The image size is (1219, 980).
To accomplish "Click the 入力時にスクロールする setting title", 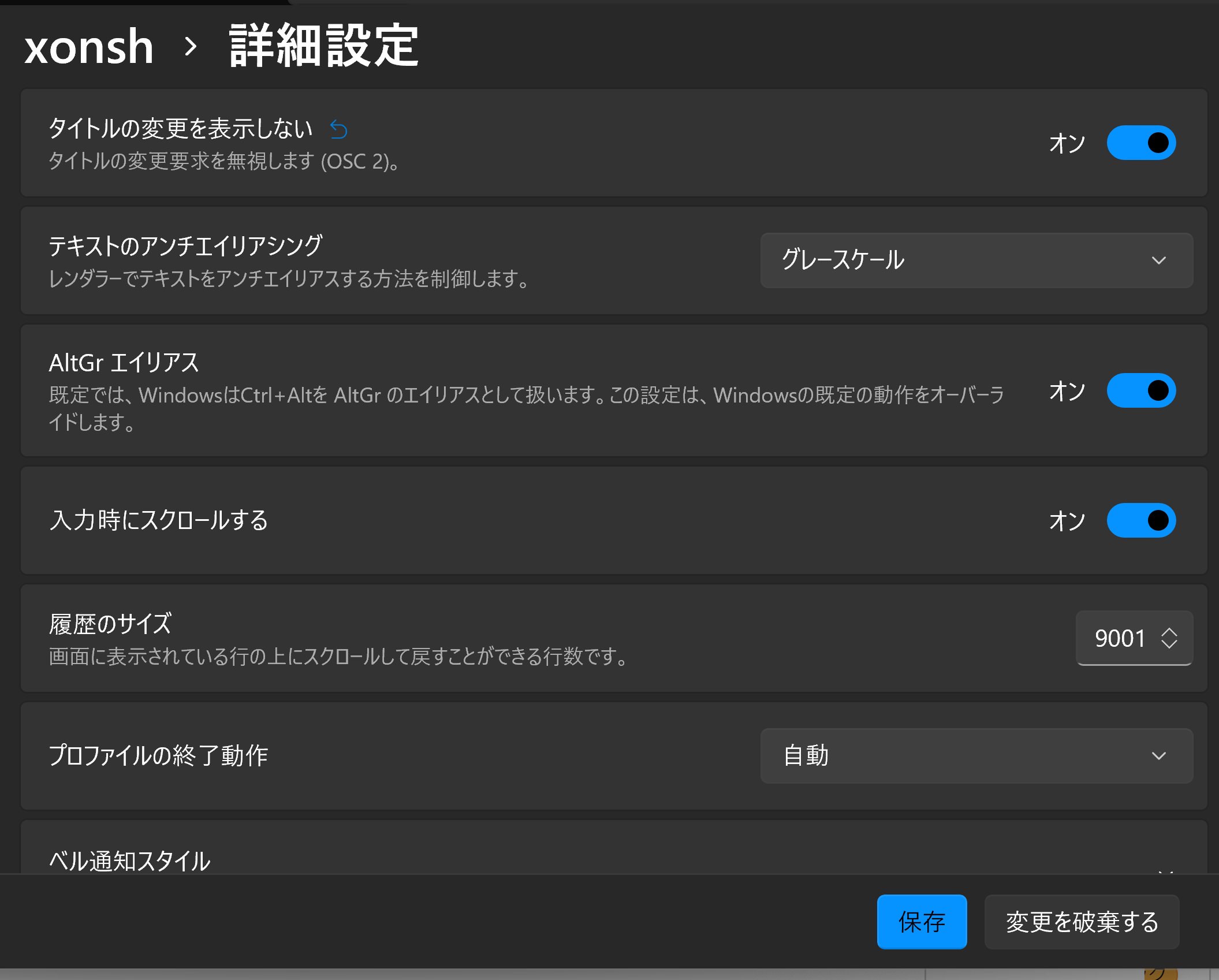I will [159, 520].
